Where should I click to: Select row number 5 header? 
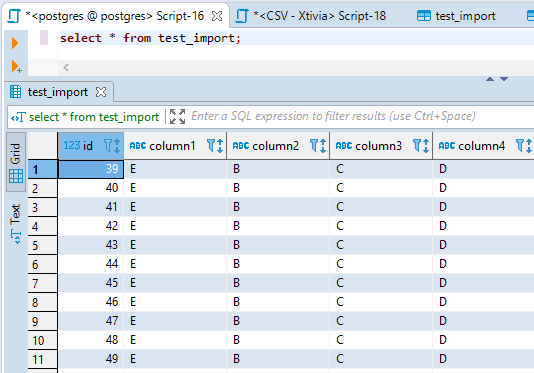(43, 245)
